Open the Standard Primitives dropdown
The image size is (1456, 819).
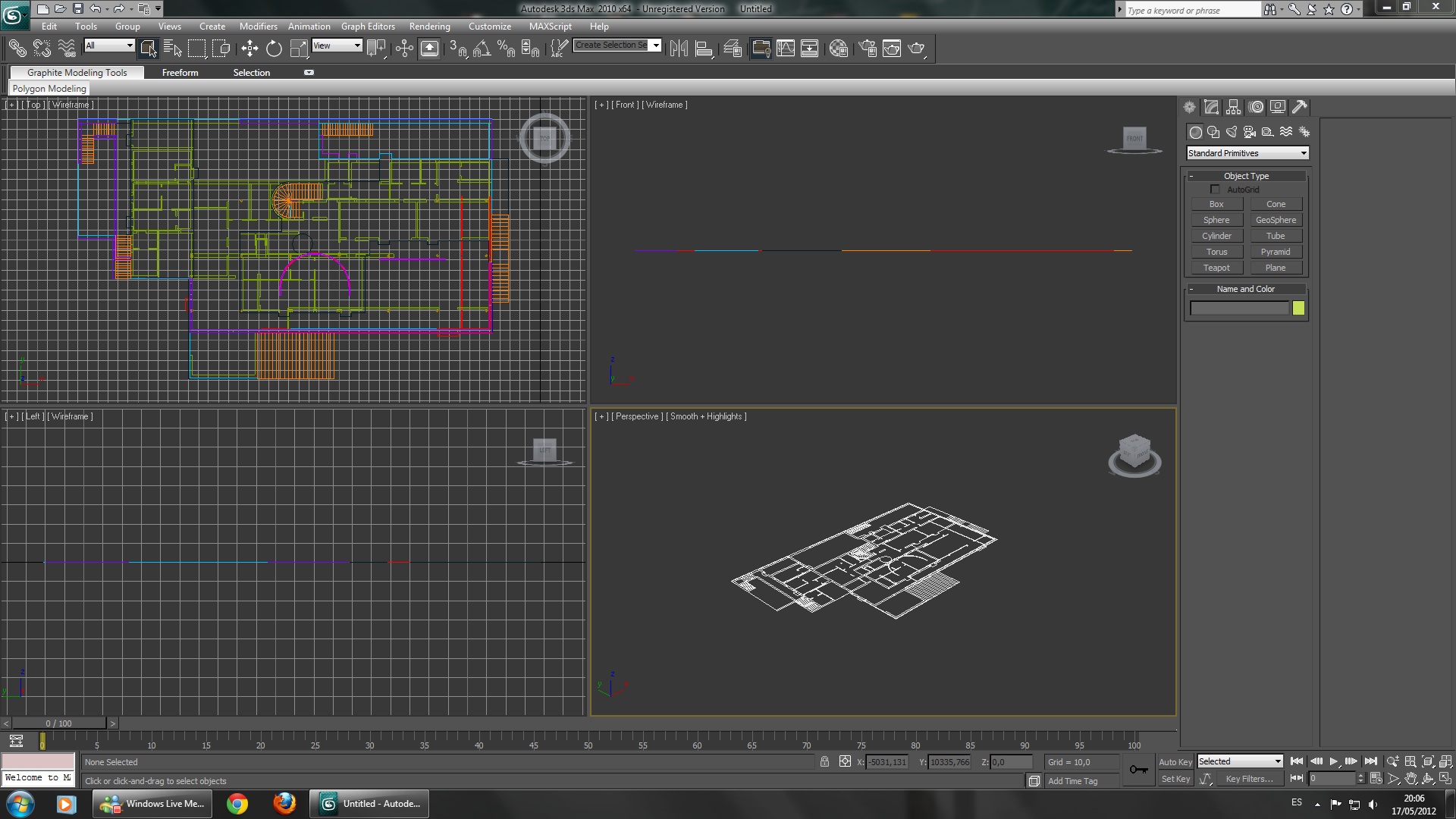(x=1247, y=153)
